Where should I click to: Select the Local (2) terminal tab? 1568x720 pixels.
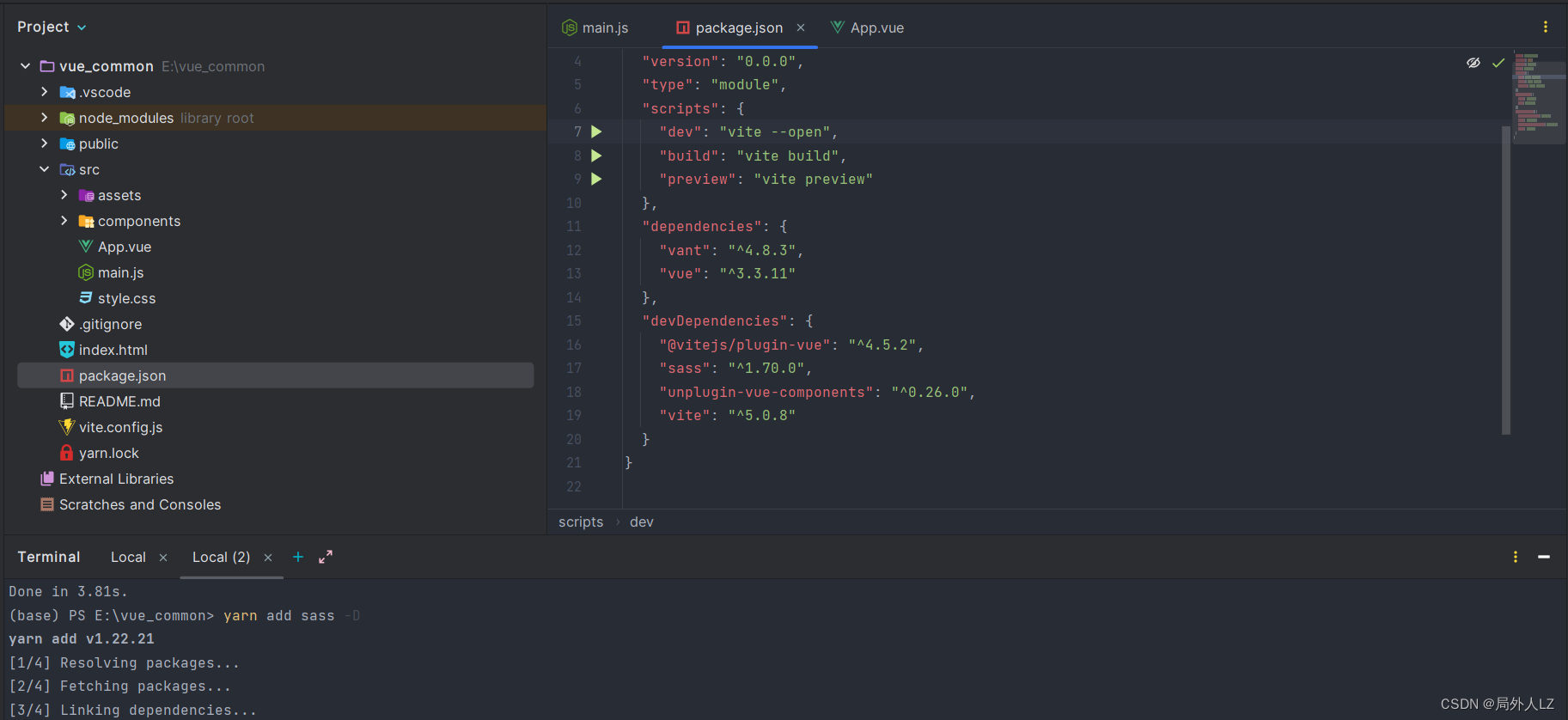click(221, 557)
